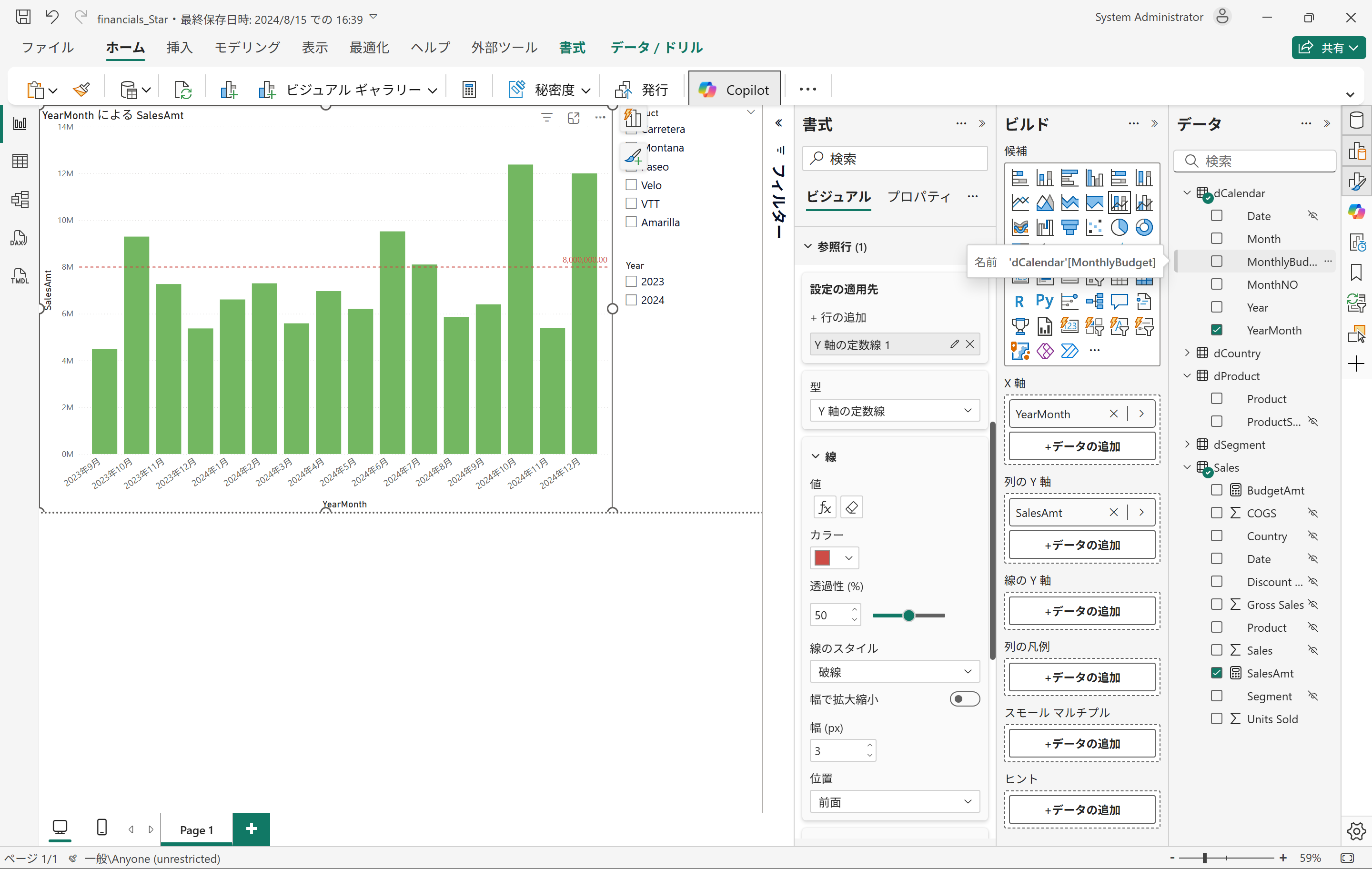Switch to the プロパティ tab

[918, 197]
